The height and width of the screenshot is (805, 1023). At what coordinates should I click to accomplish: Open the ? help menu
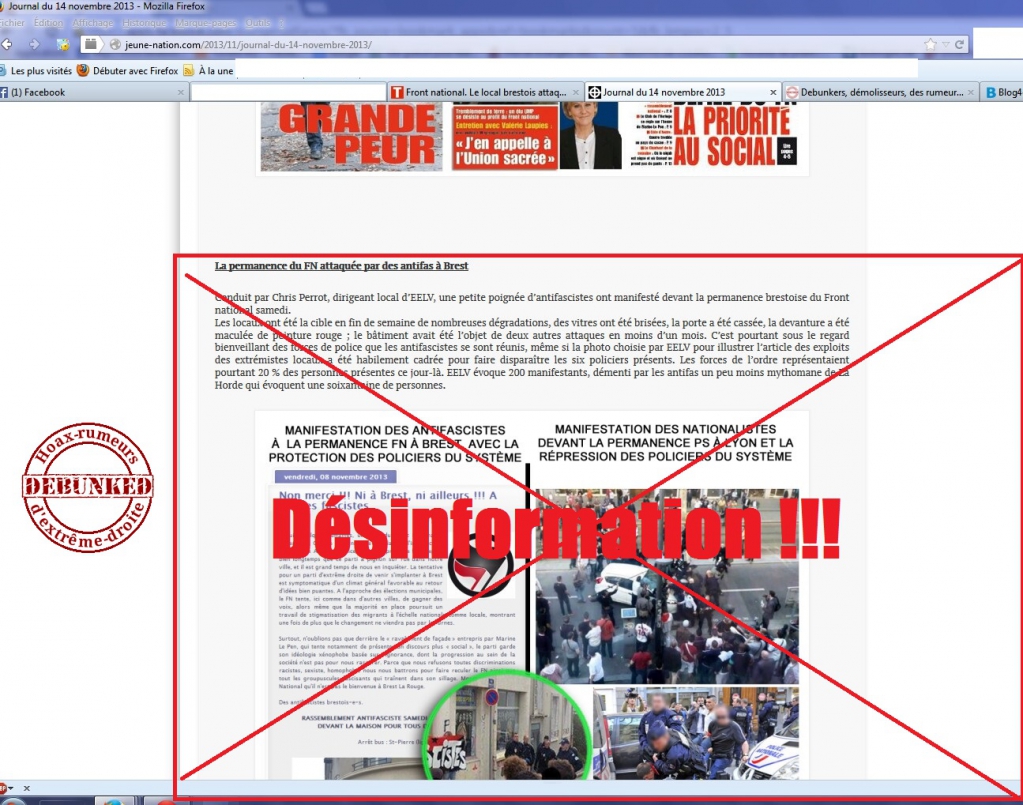(281, 23)
